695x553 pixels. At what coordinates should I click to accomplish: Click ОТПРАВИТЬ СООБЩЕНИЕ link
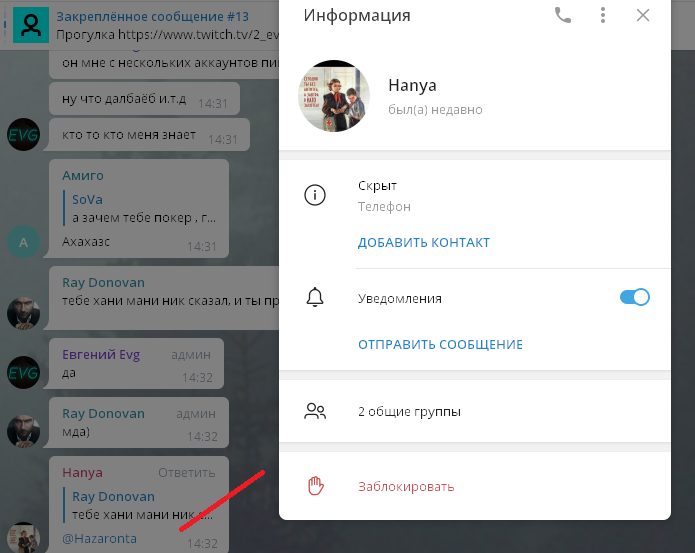(x=440, y=345)
